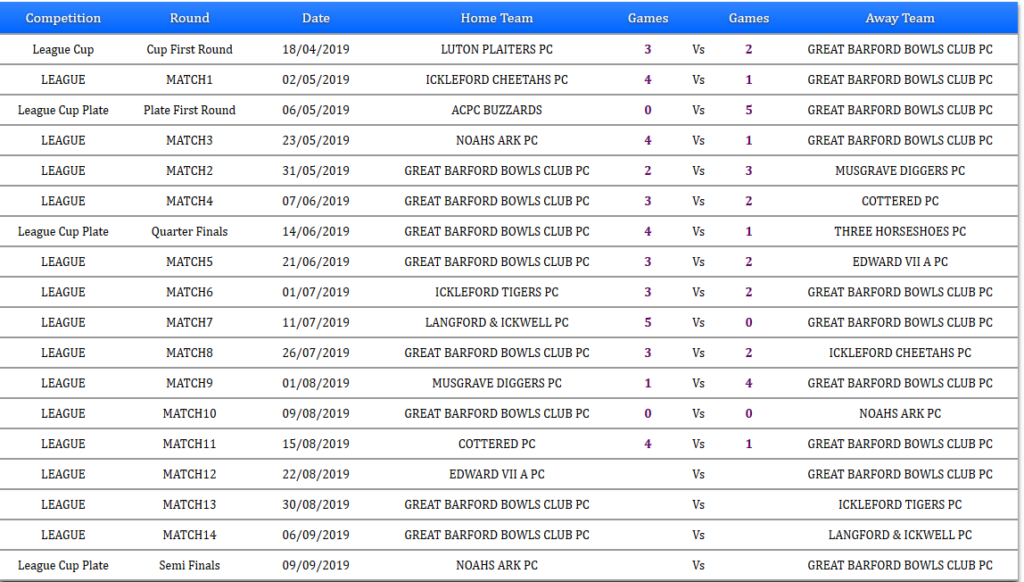1024x582 pixels.
Task: Click date 18/04/2019
Action: [315, 50]
